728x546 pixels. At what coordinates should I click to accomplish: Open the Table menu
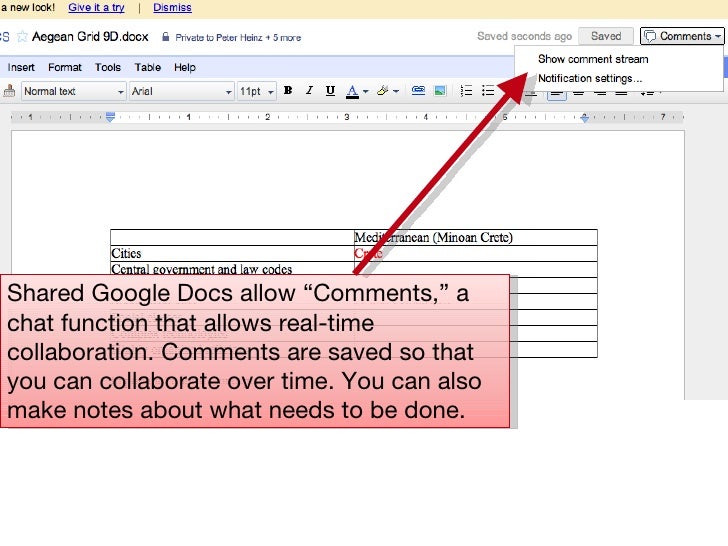tap(148, 67)
